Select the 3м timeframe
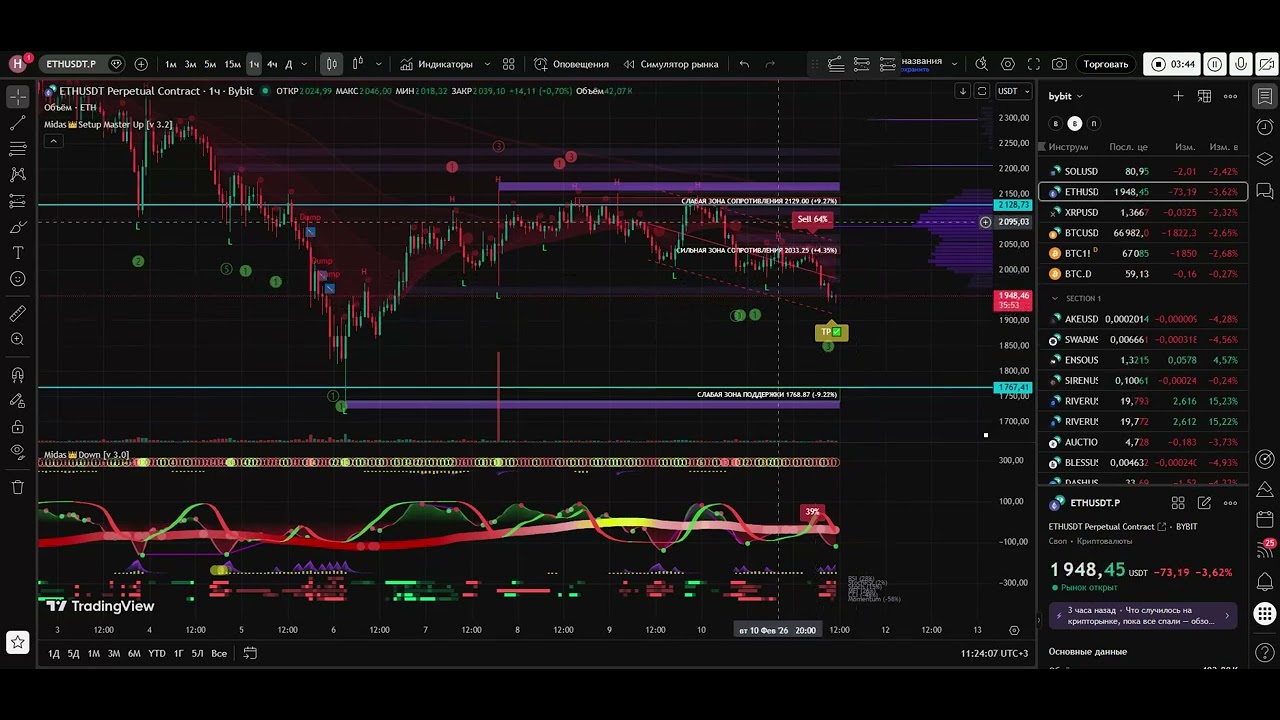Viewport: 1280px width, 720px height. pos(190,64)
